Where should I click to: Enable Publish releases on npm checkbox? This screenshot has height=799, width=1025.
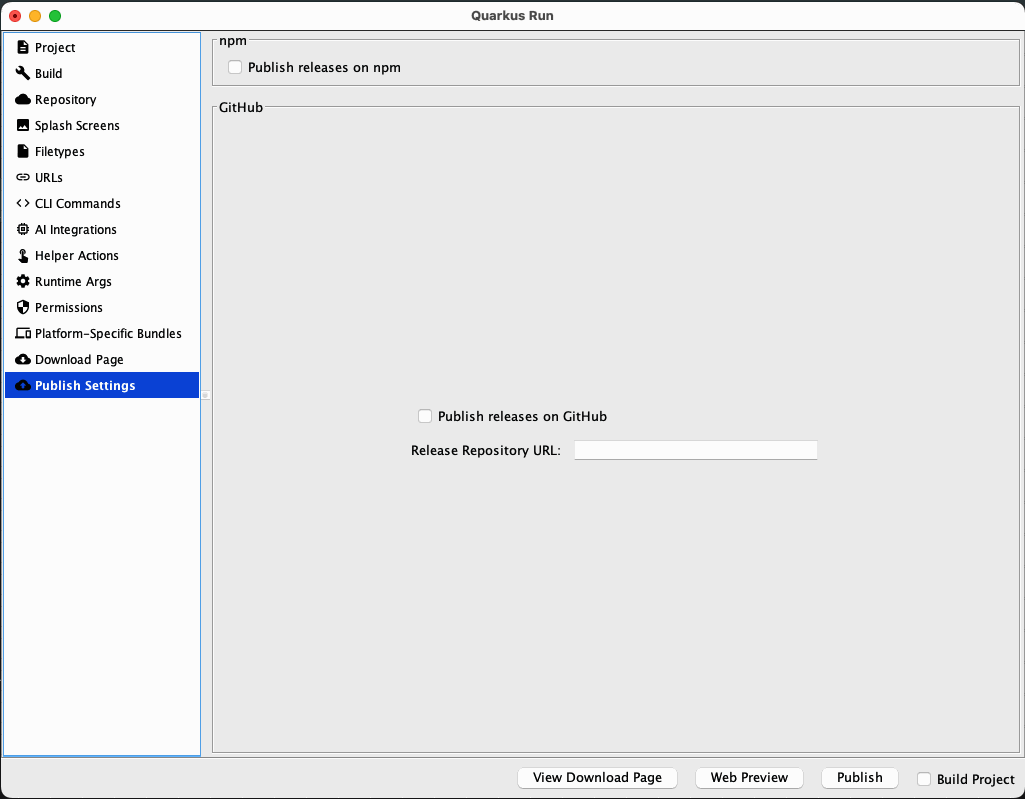pyautogui.click(x=235, y=67)
